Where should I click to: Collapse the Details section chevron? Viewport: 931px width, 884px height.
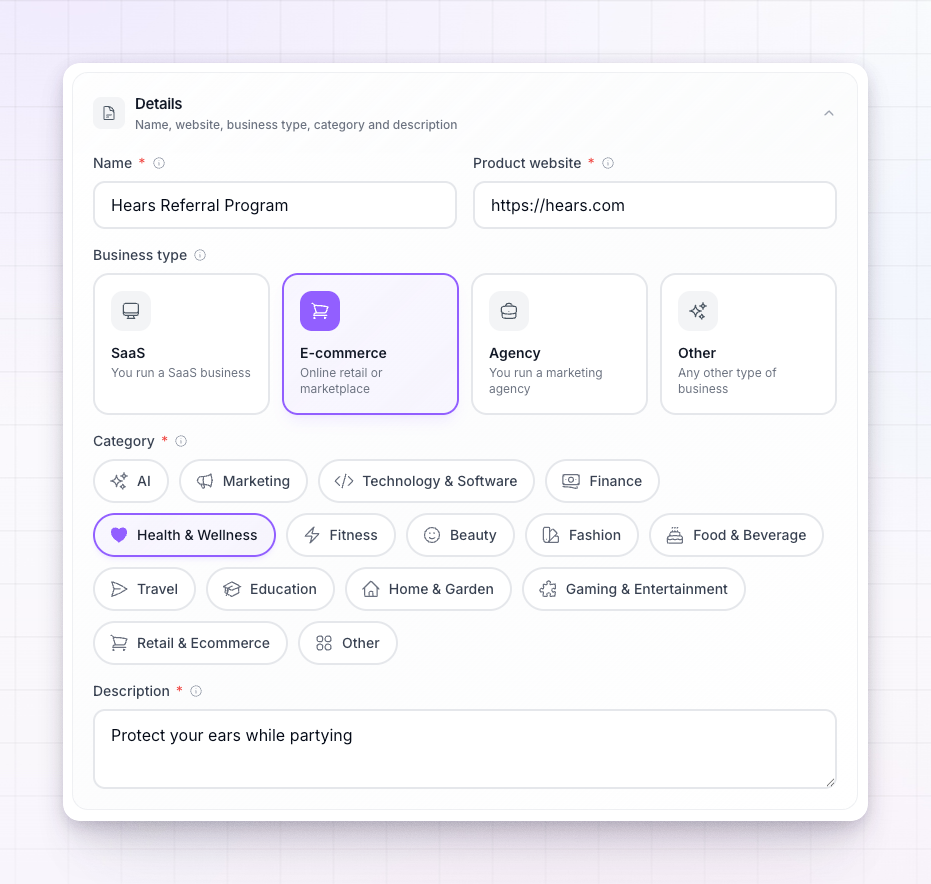click(x=829, y=113)
